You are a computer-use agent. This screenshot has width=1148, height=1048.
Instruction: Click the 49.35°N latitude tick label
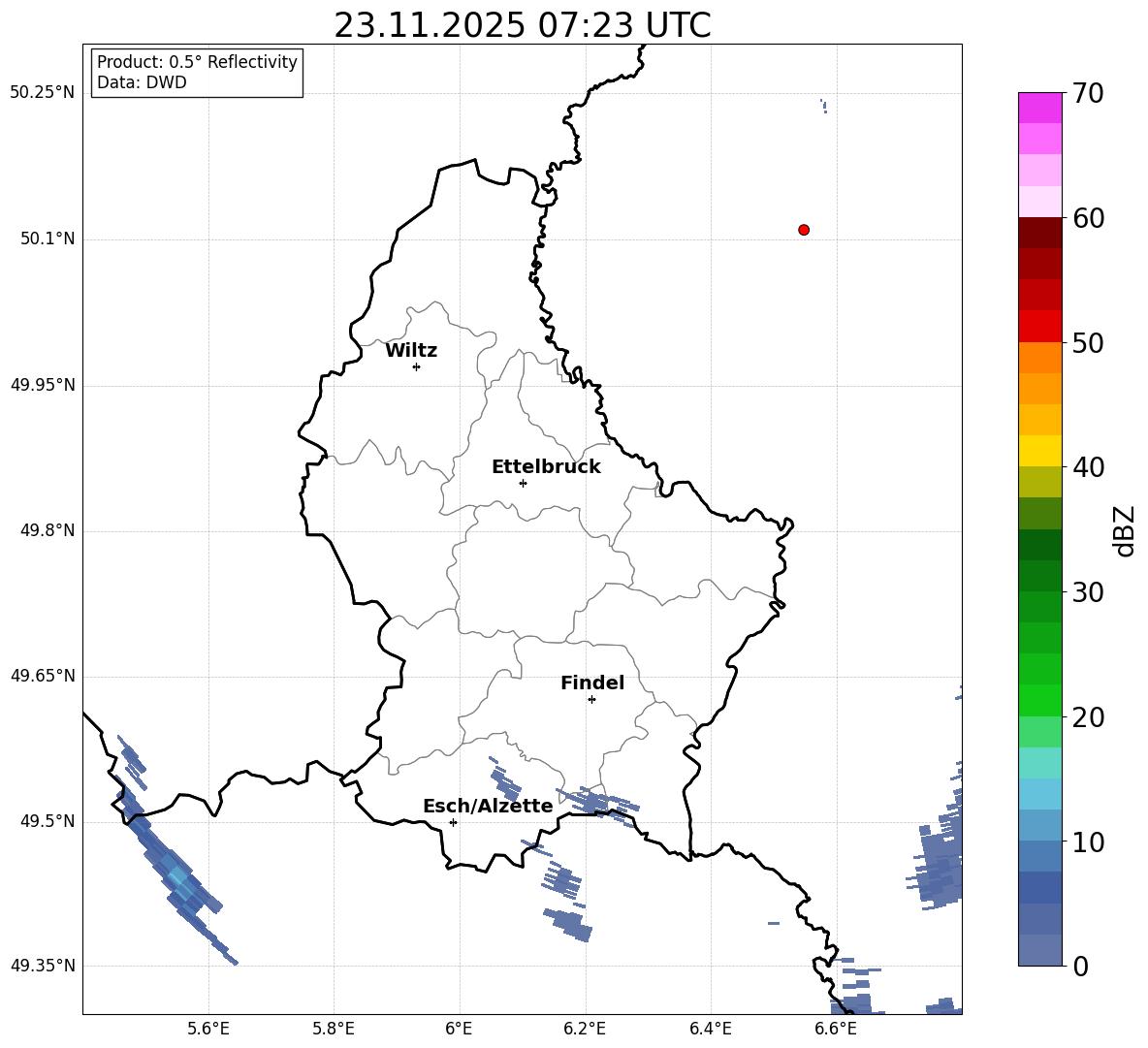43,966
